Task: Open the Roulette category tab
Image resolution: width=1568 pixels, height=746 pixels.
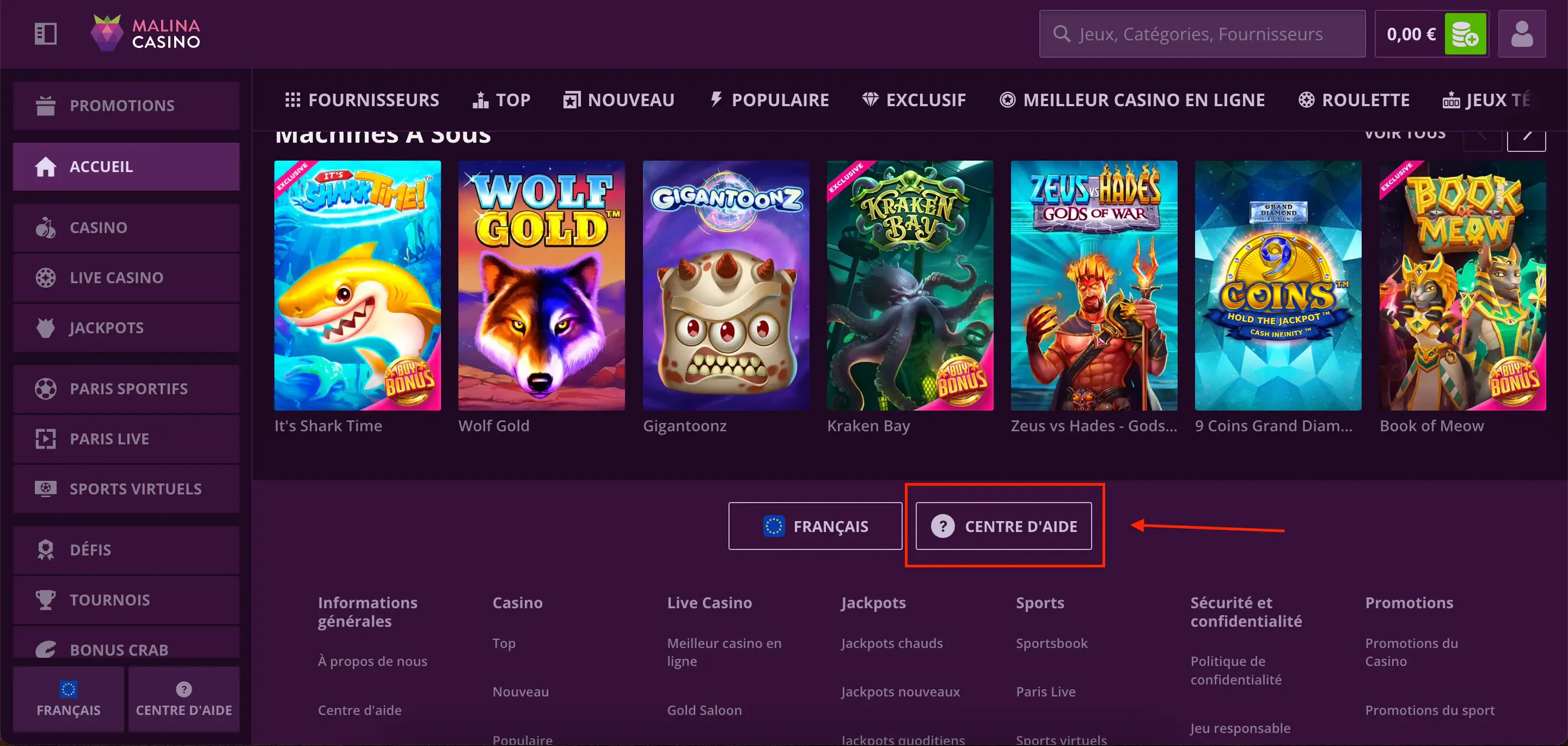Action: tap(1353, 100)
